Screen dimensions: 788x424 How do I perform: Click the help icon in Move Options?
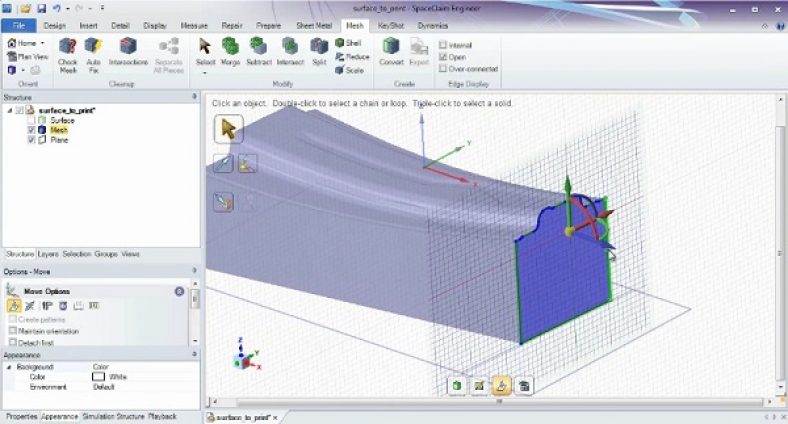click(x=179, y=291)
